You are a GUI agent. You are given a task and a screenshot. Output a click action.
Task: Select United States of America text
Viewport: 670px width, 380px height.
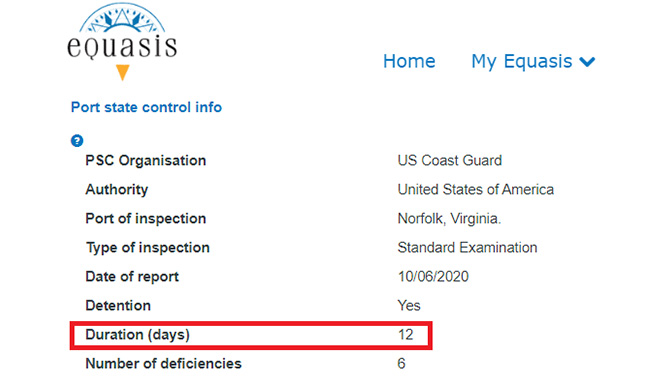pos(476,189)
